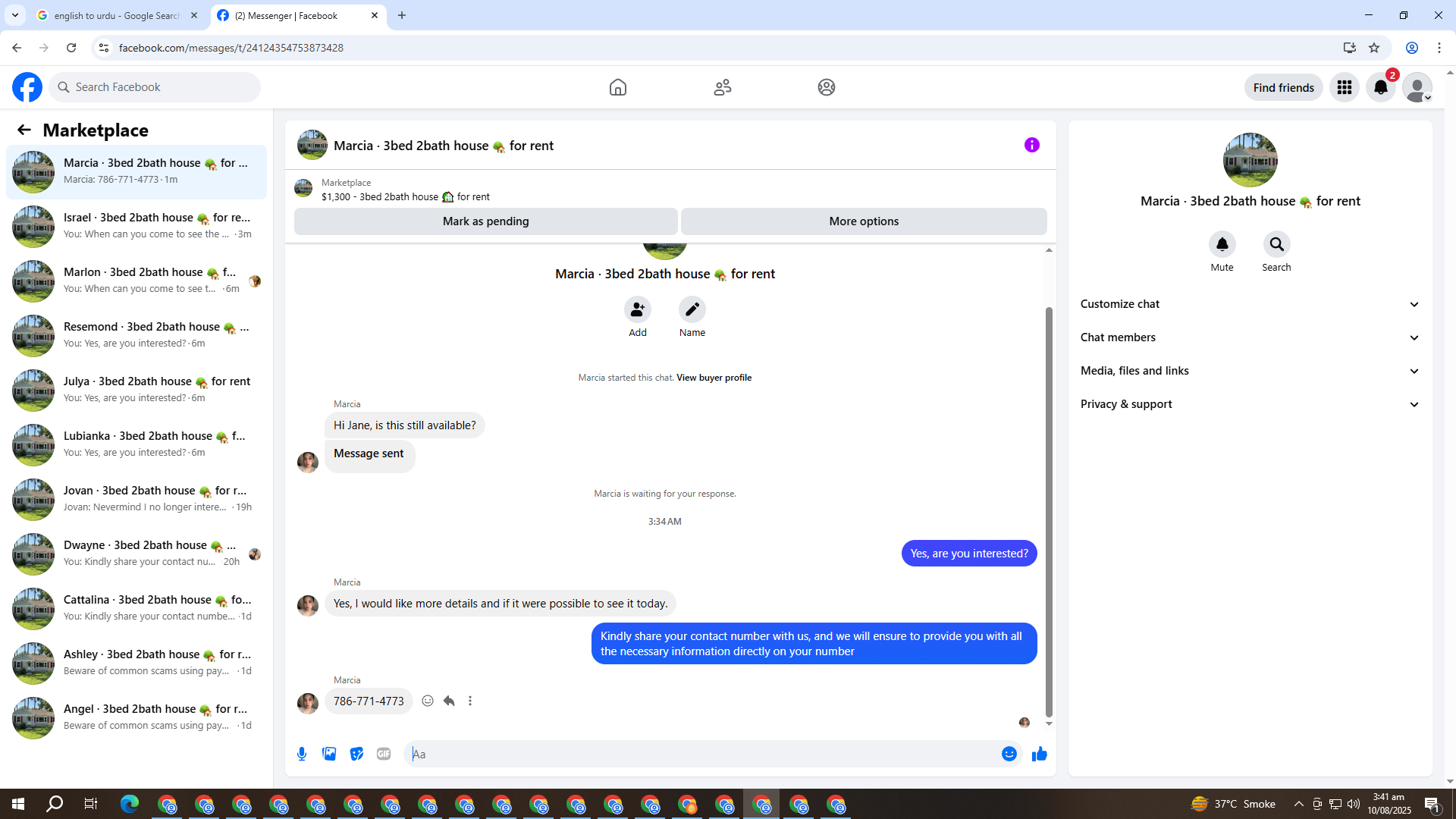Click the chat messages vertical scrollbar
The width and height of the screenshot is (1456, 819).
[1049, 511]
